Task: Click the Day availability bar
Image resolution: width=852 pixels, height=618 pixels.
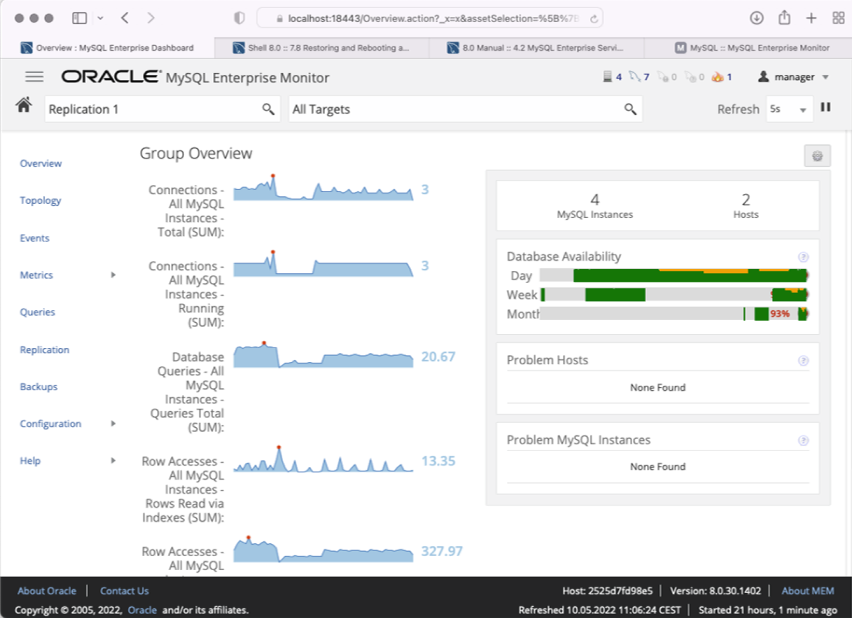Action: pyautogui.click(x=674, y=275)
